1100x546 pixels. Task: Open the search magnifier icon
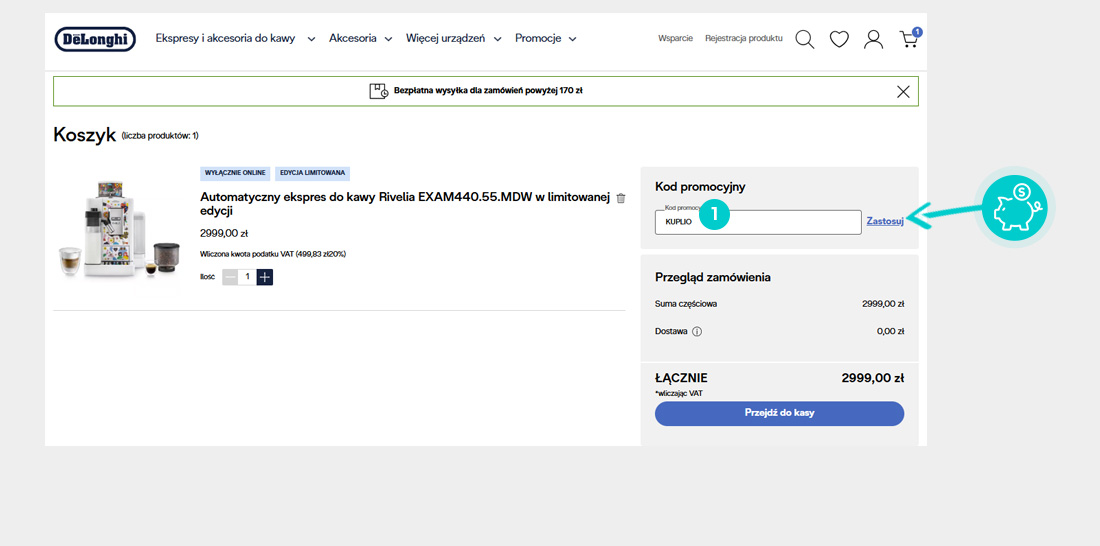pyautogui.click(x=804, y=39)
